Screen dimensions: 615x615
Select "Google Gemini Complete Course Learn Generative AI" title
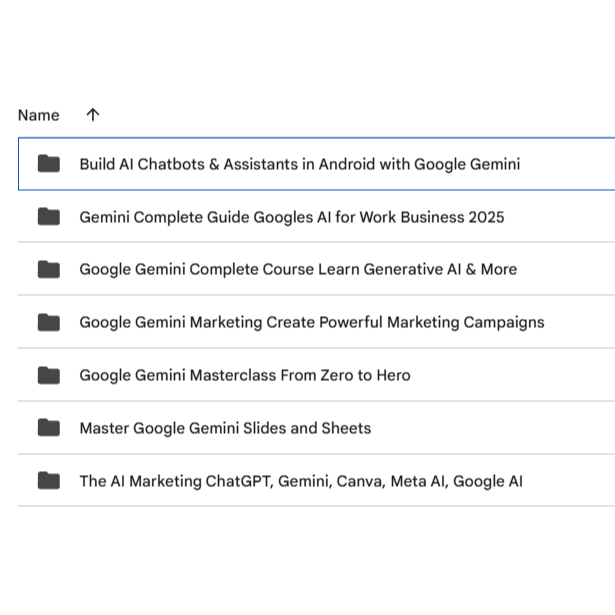coord(298,270)
